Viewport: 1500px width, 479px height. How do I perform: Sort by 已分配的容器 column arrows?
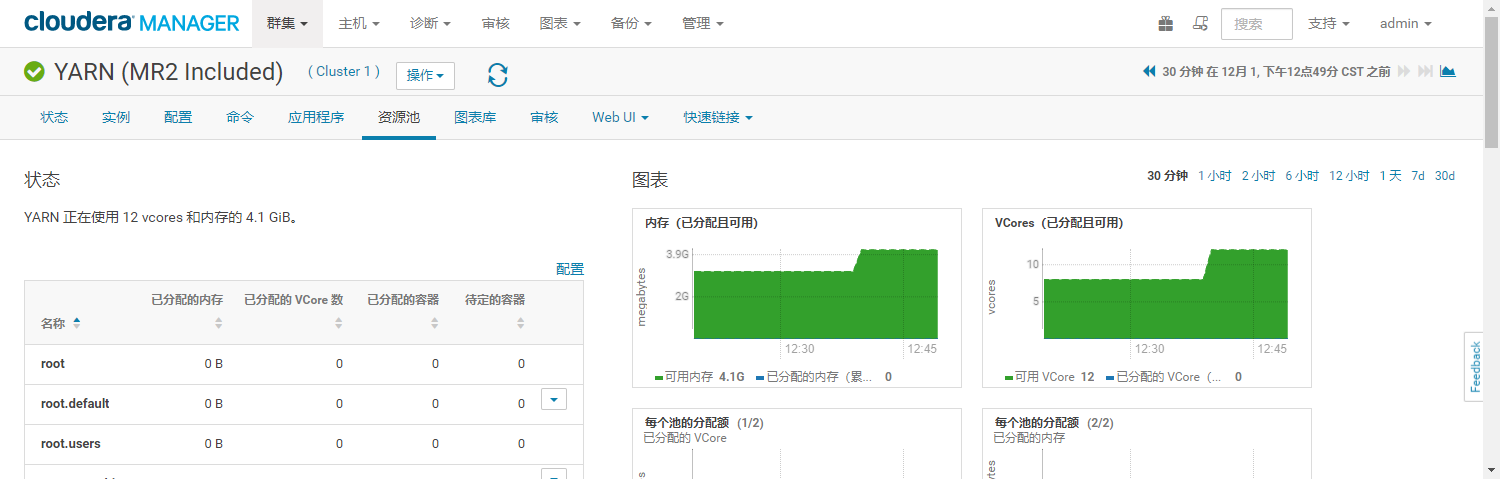(x=435, y=323)
